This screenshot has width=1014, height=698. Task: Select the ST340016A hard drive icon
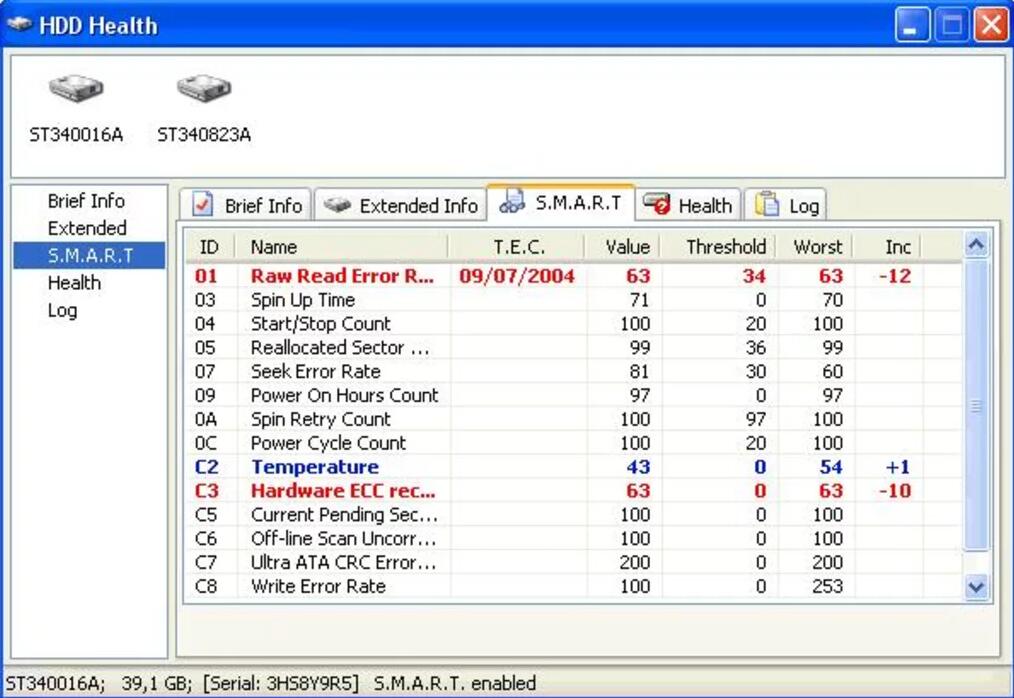(x=75, y=90)
